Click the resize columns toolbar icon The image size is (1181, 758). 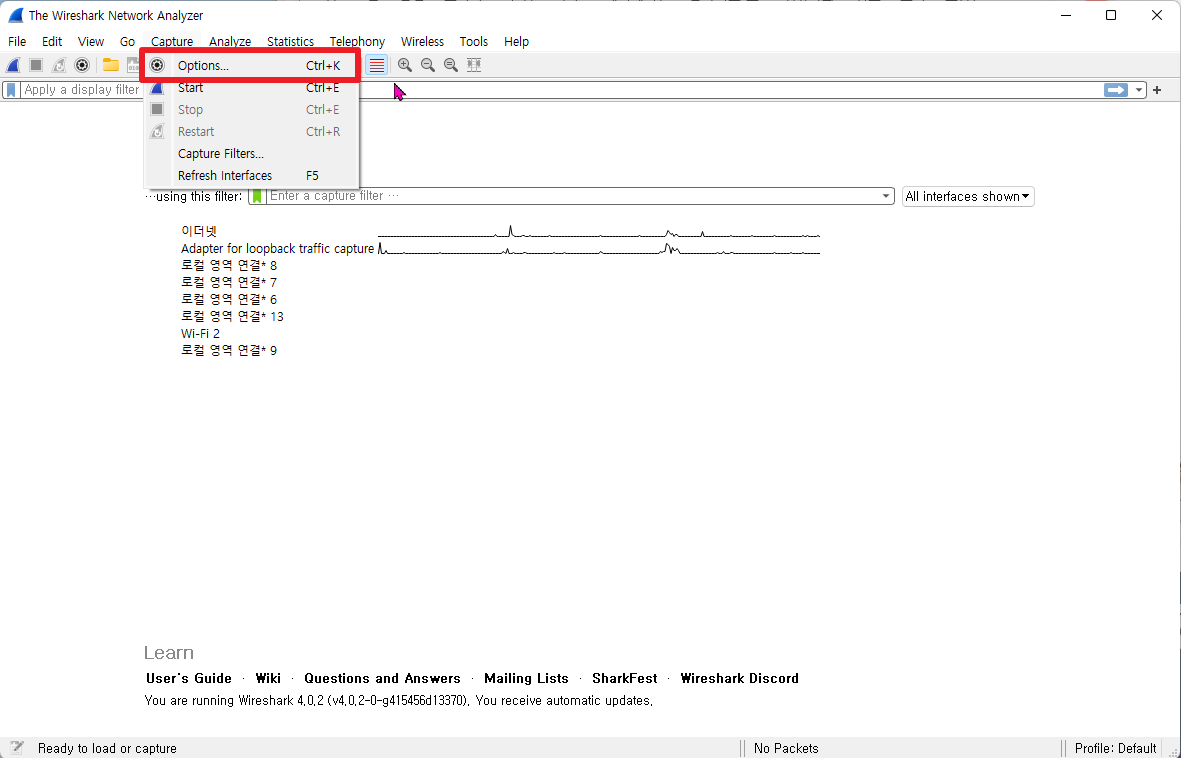point(474,65)
